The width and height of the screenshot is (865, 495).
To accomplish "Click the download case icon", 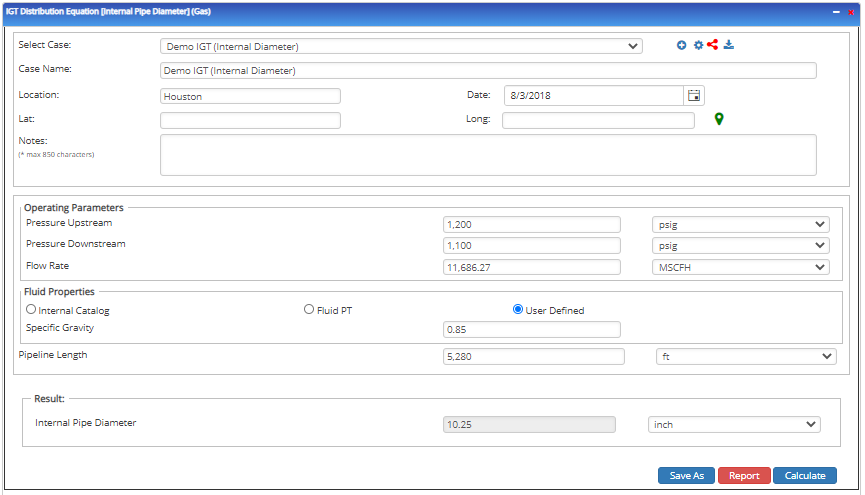I will [729, 45].
